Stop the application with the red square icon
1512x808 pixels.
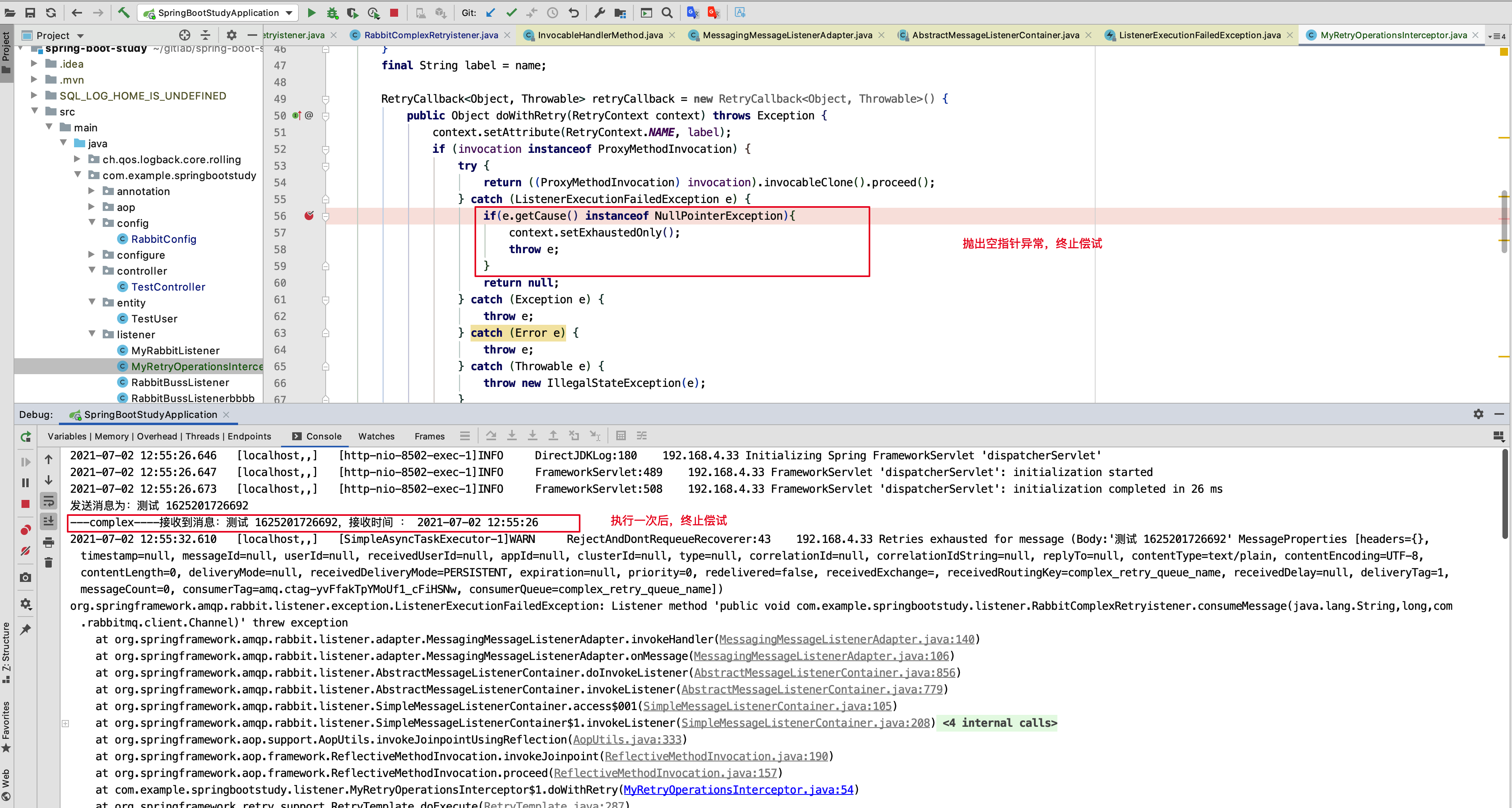pos(394,12)
